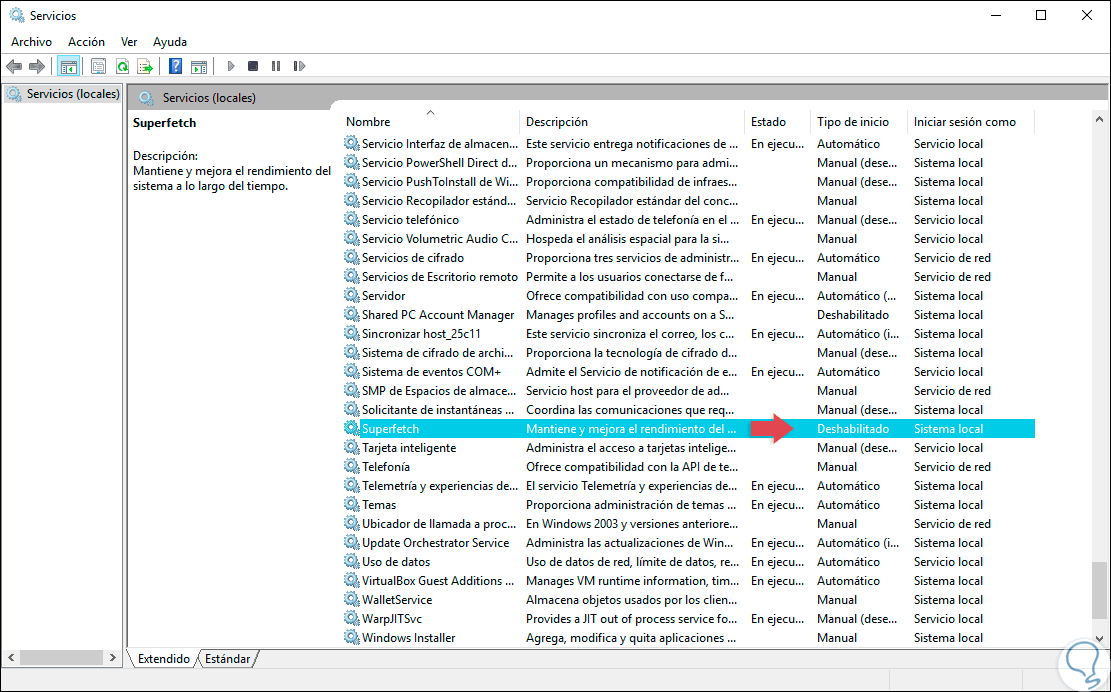Click gear icon beside Windows Installer
The image size is (1111, 692).
coord(351,637)
